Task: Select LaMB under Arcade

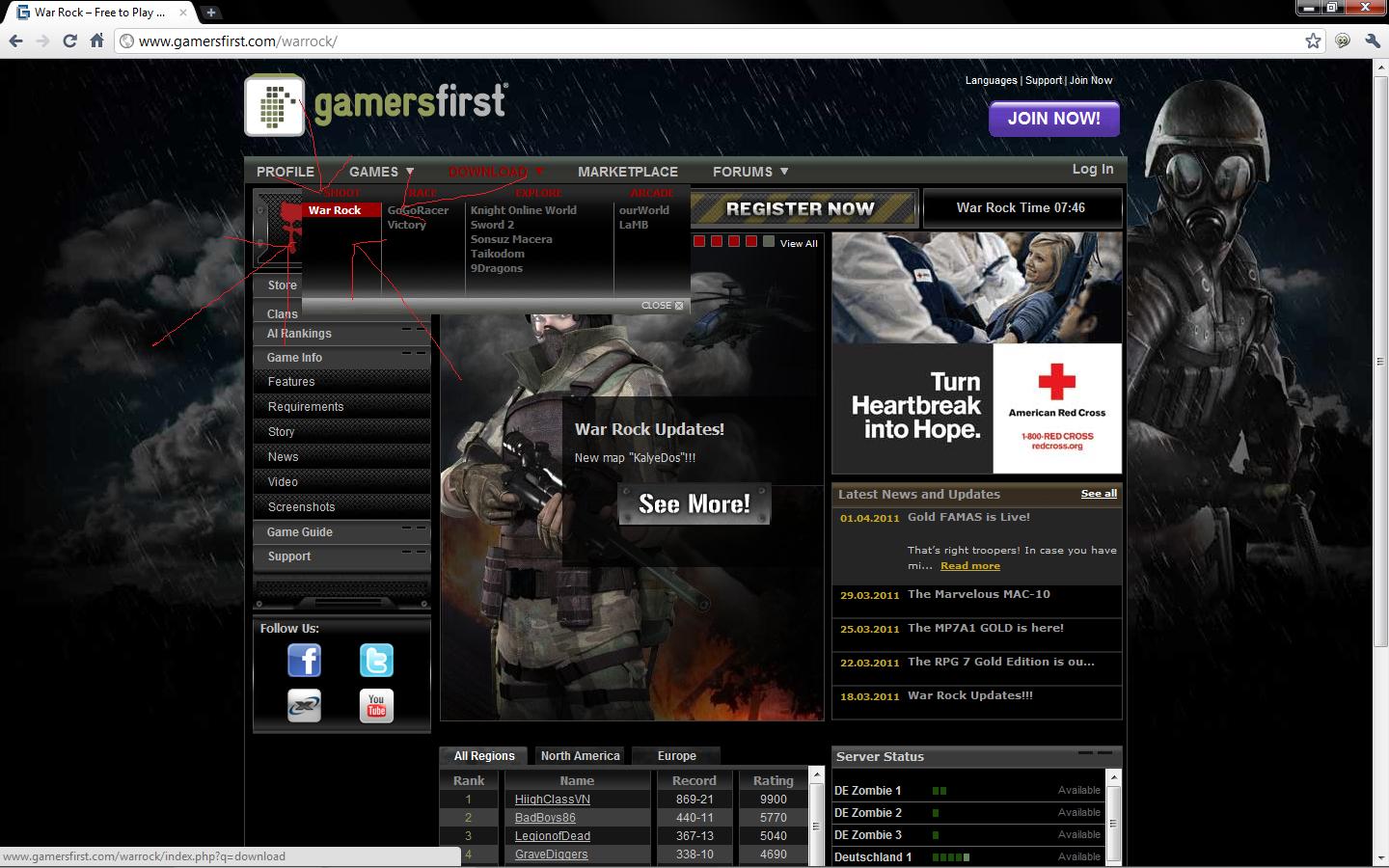Action: click(x=634, y=225)
